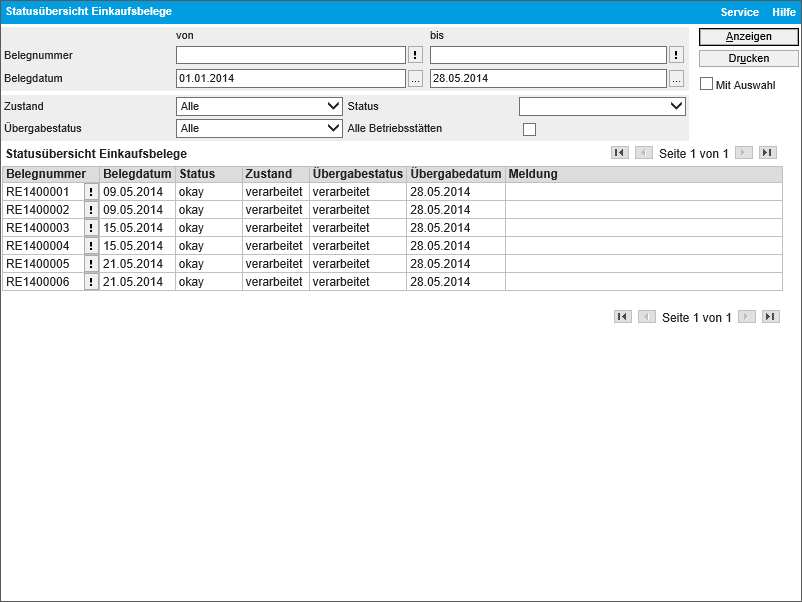
Task: Open the Zustand dropdown
Action: tap(259, 106)
